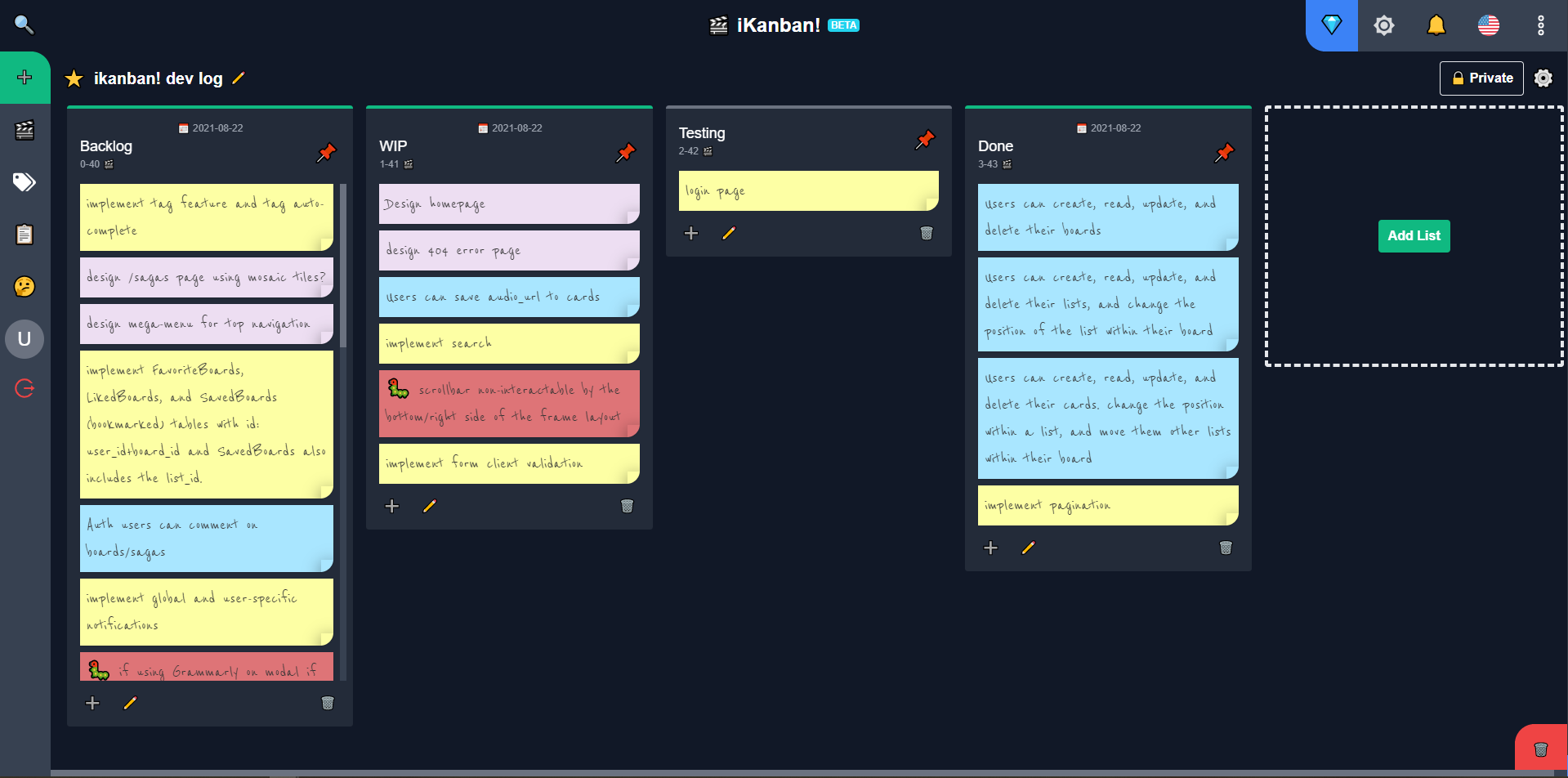The width and height of the screenshot is (1568, 778).
Task: Edit the Testing list with pencil
Action: point(729,233)
